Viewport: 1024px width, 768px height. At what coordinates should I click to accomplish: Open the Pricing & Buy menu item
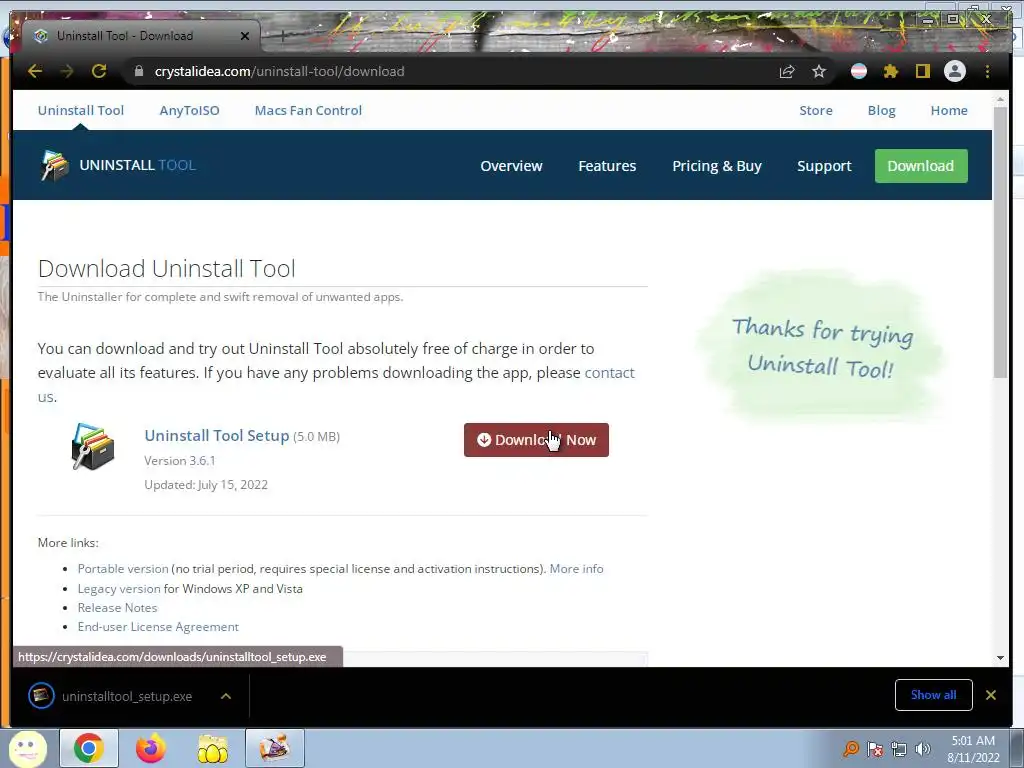pos(717,166)
